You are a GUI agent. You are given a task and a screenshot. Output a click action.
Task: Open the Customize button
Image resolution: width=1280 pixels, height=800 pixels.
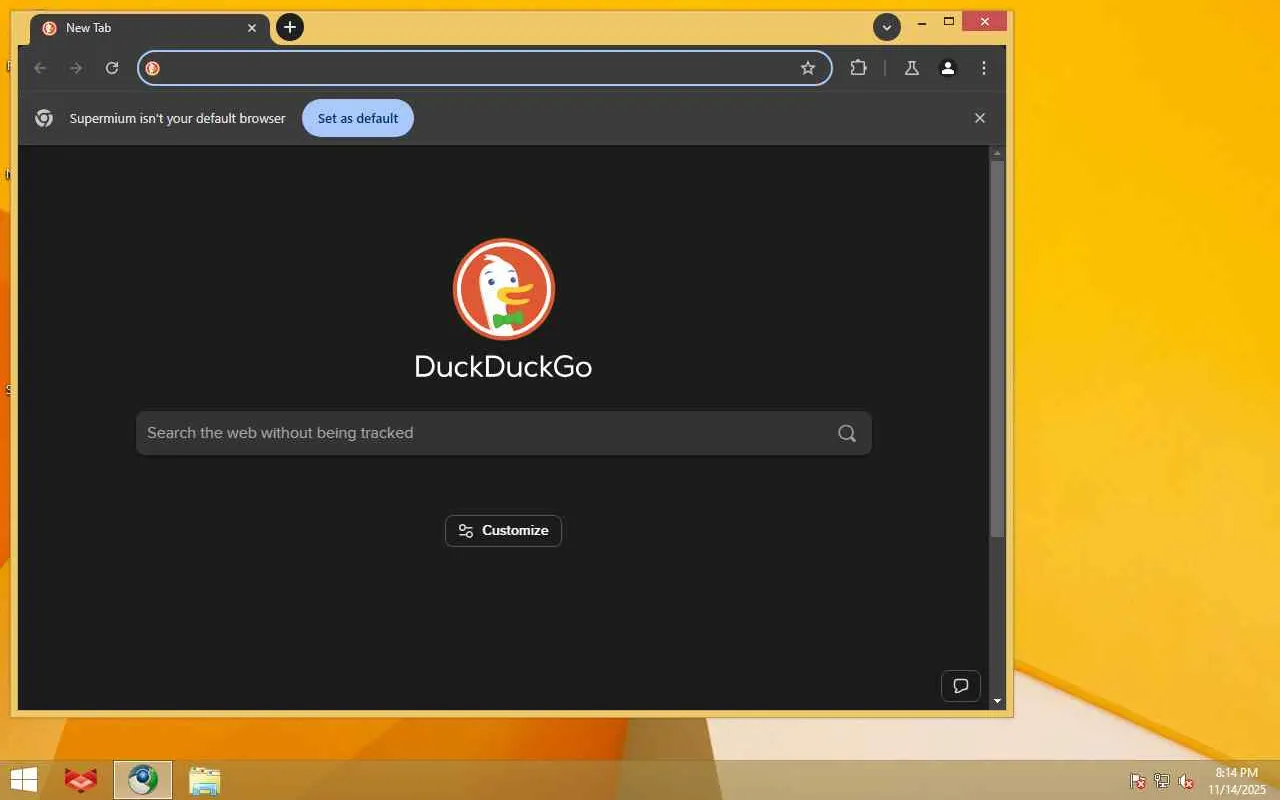[x=503, y=531]
